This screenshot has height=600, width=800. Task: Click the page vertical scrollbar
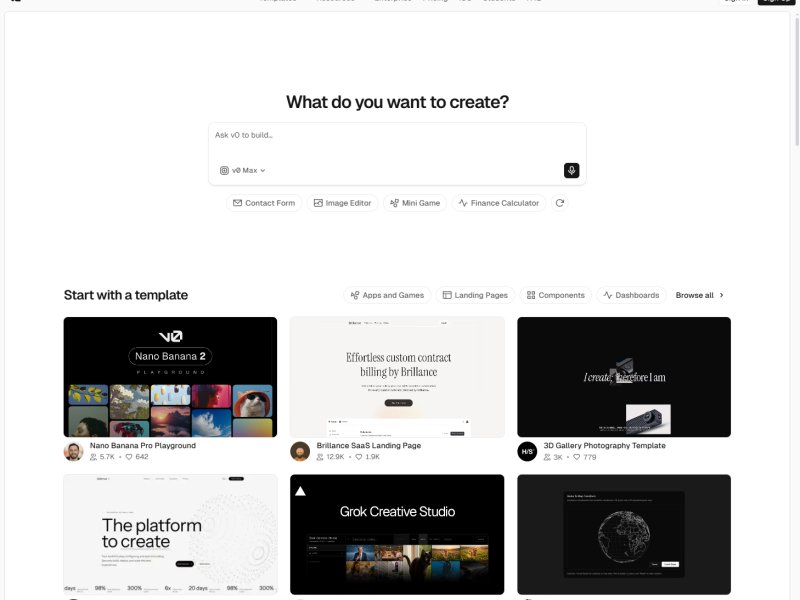point(796,82)
